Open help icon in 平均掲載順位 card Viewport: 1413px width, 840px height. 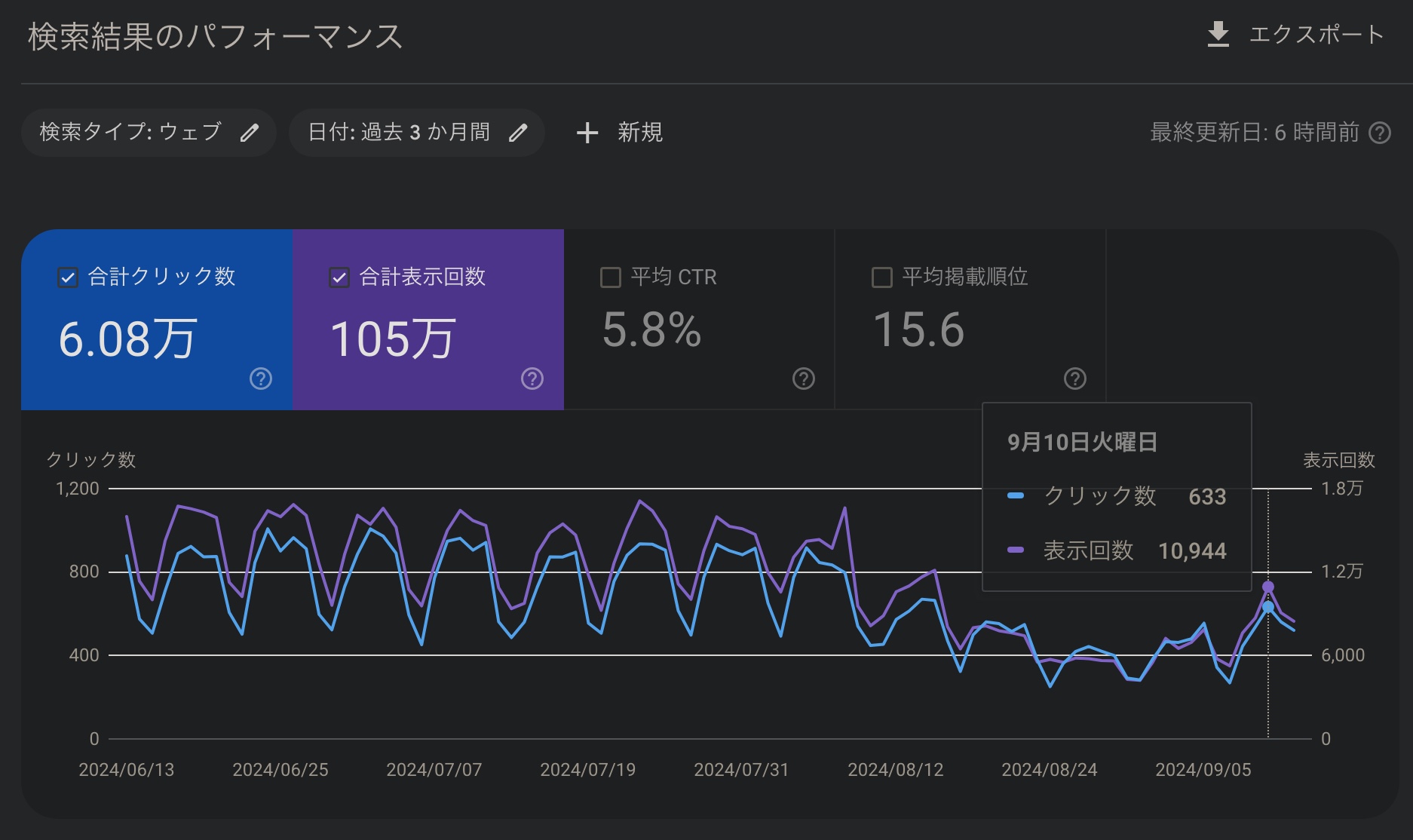click(1075, 379)
